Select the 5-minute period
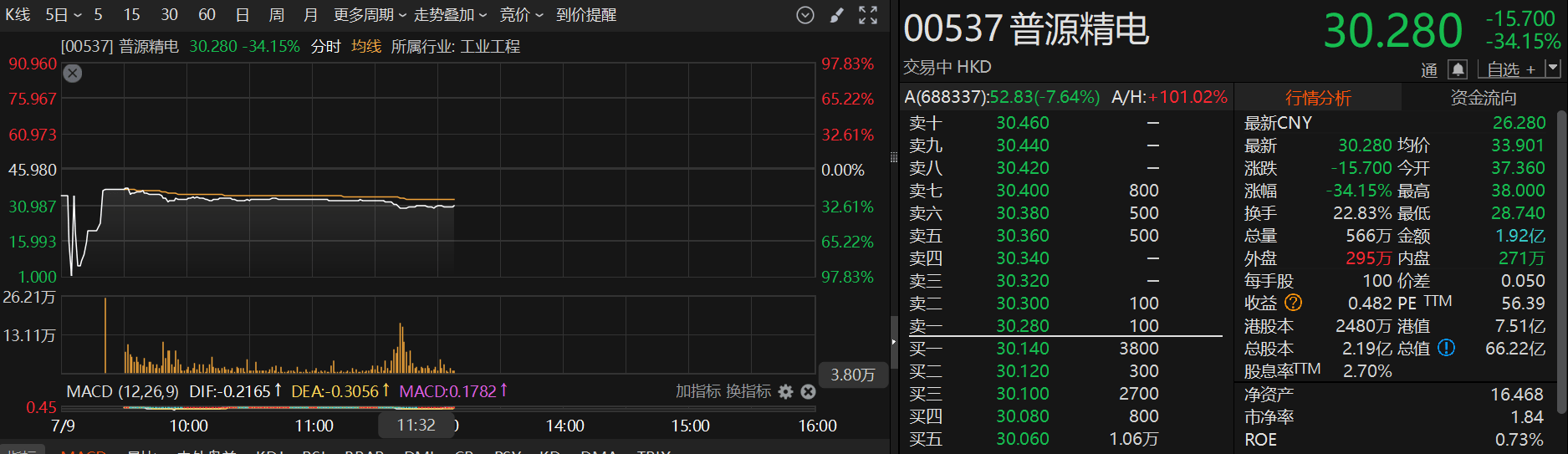 tap(98, 15)
